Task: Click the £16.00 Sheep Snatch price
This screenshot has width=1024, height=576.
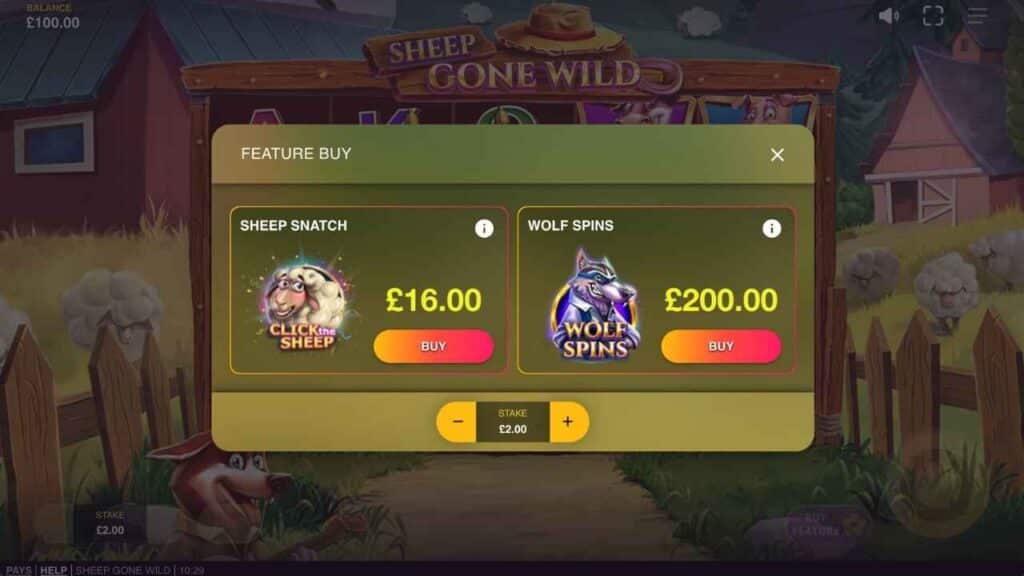Action: click(x=434, y=300)
